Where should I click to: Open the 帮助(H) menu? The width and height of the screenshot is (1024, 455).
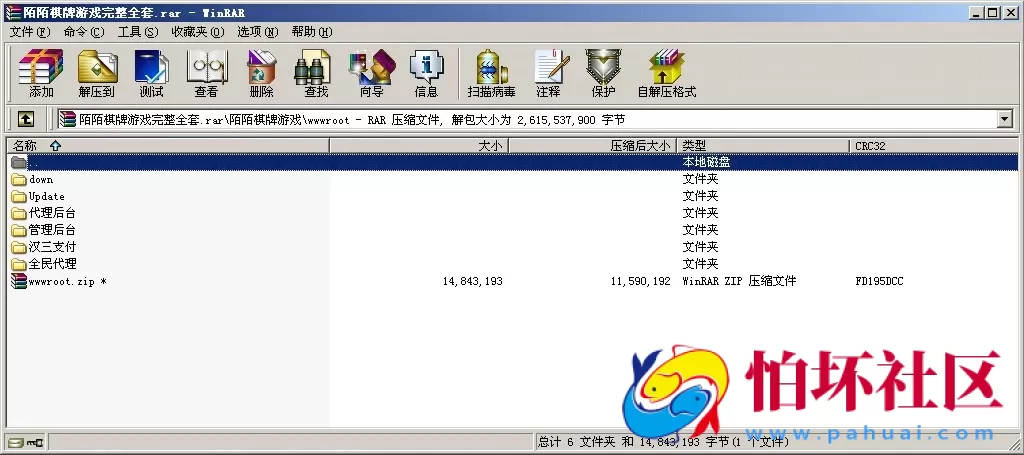(312, 31)
